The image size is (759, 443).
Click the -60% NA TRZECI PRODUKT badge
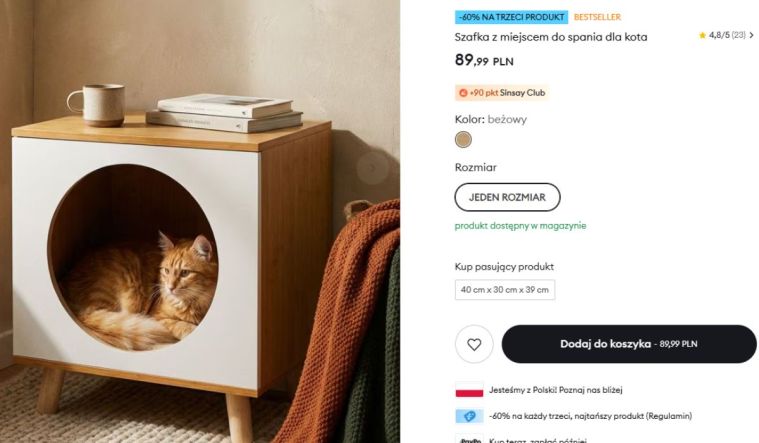pyautogui.click(x=511, y=17)
